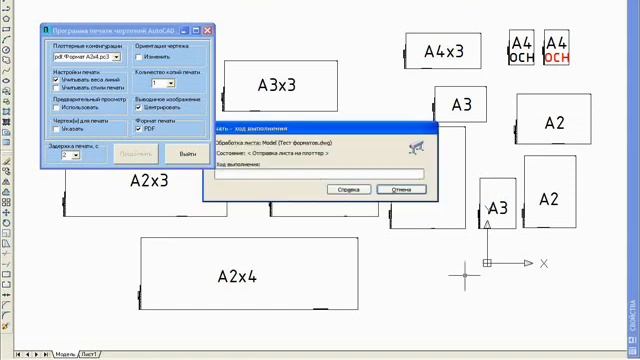
Task: Click the Обработка листа text line
Action: tap(274, 143)
